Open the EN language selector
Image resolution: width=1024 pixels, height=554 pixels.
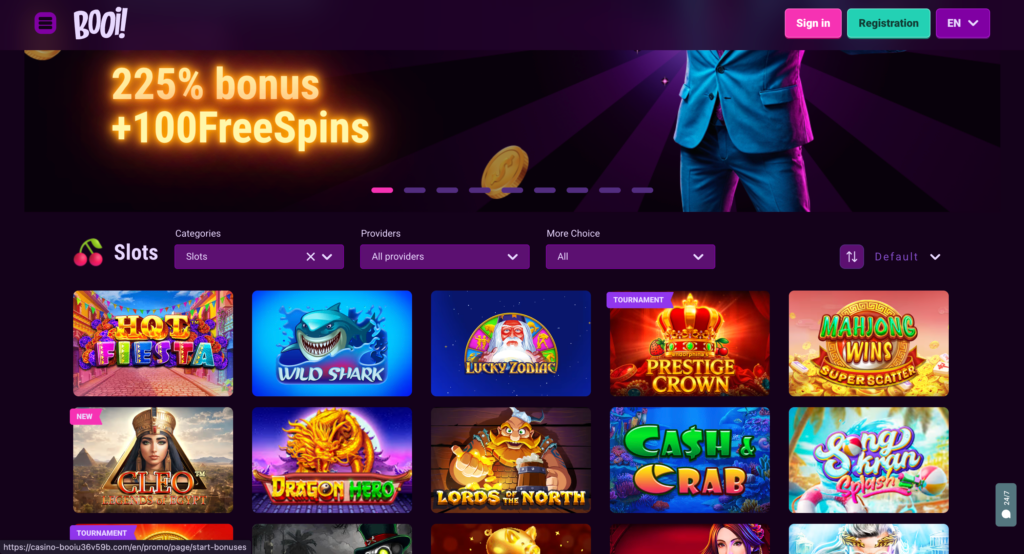[963, 24]
